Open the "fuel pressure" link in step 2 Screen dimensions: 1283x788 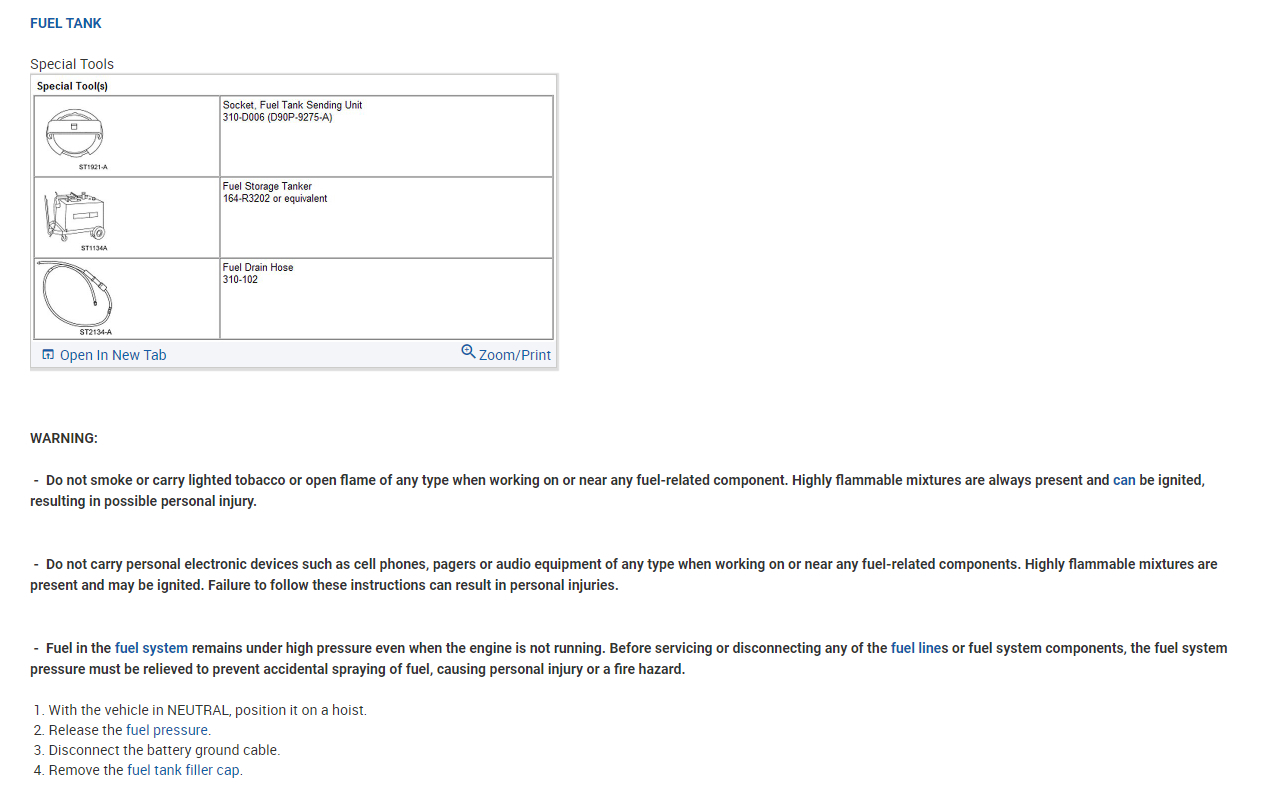point(168,730)
